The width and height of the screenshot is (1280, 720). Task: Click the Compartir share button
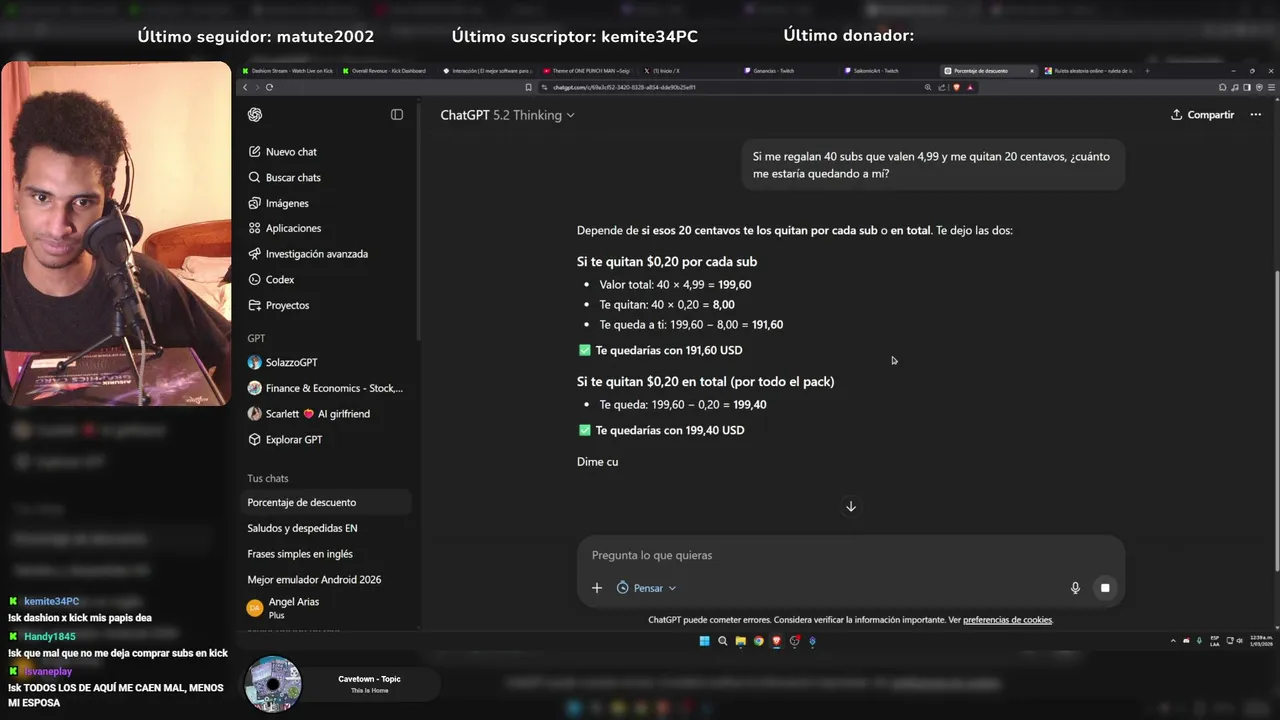(1203, 115)
